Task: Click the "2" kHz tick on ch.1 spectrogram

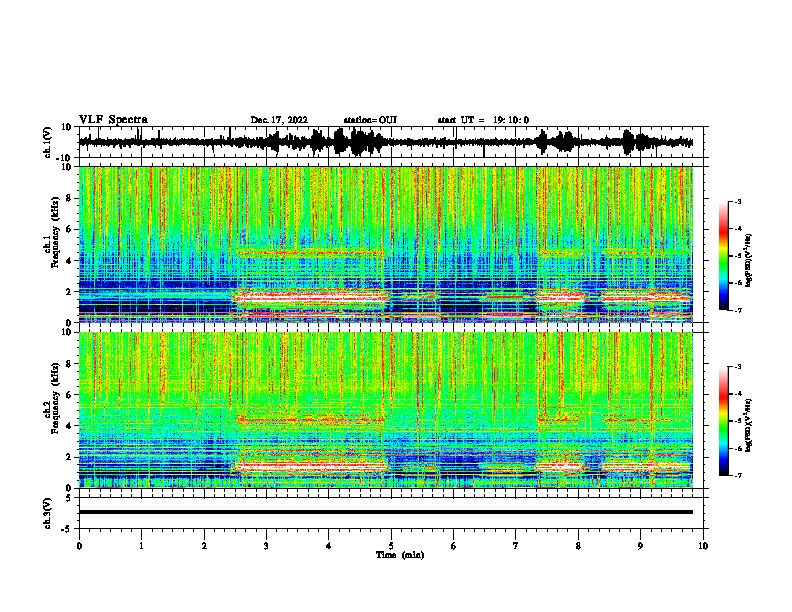Action: [70, 291]
